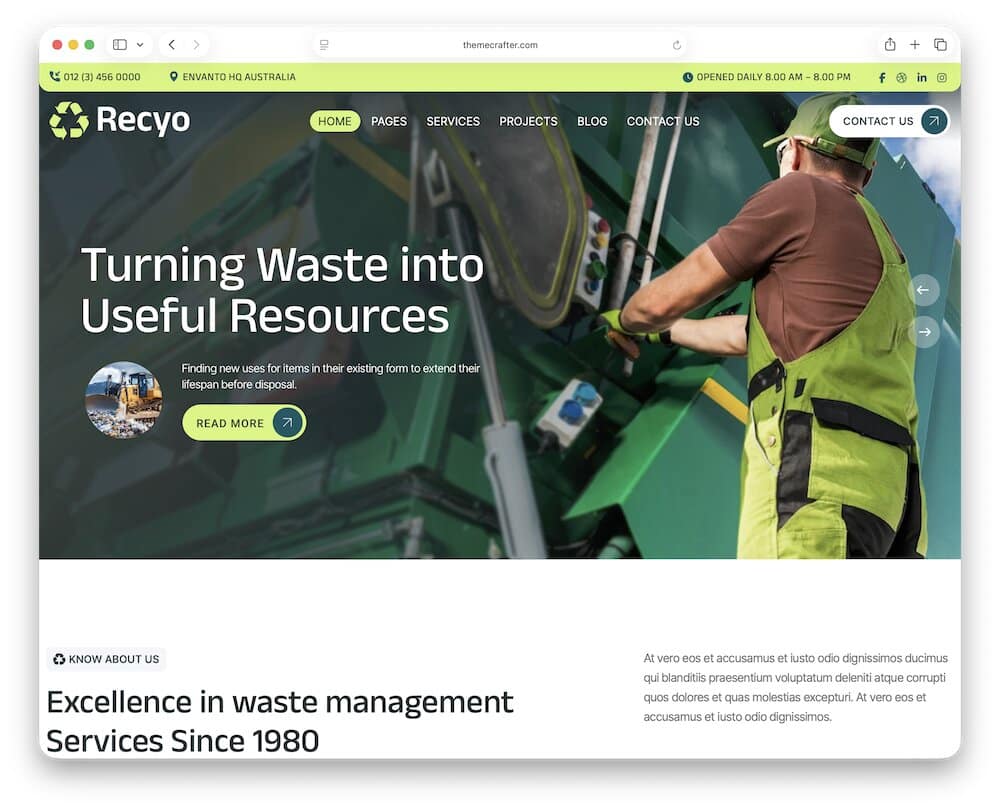Click the reader view icon in address bar
1000x810 pixels.
coord(324,45)
